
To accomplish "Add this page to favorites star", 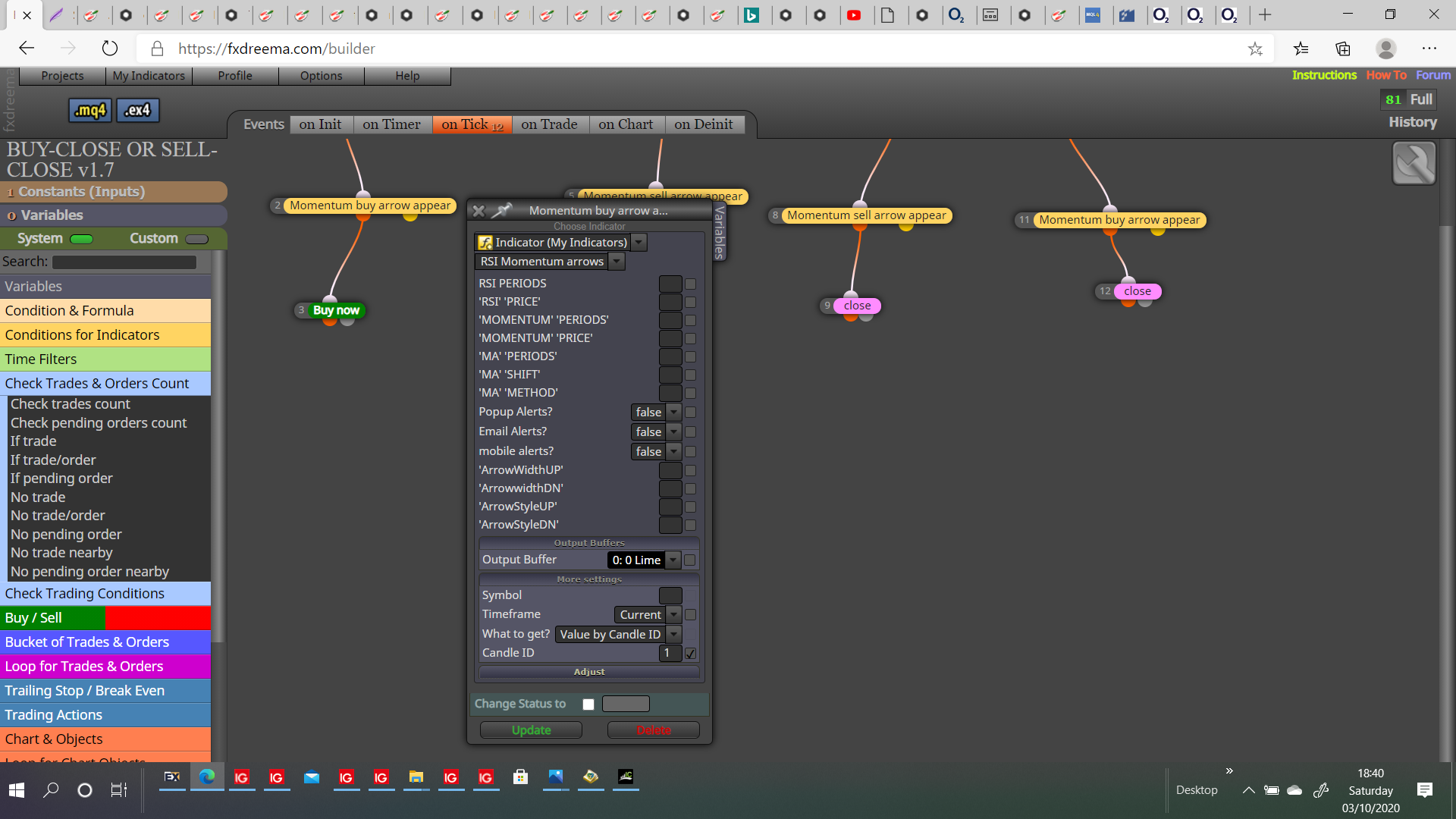I will (x=1255, y=49).
